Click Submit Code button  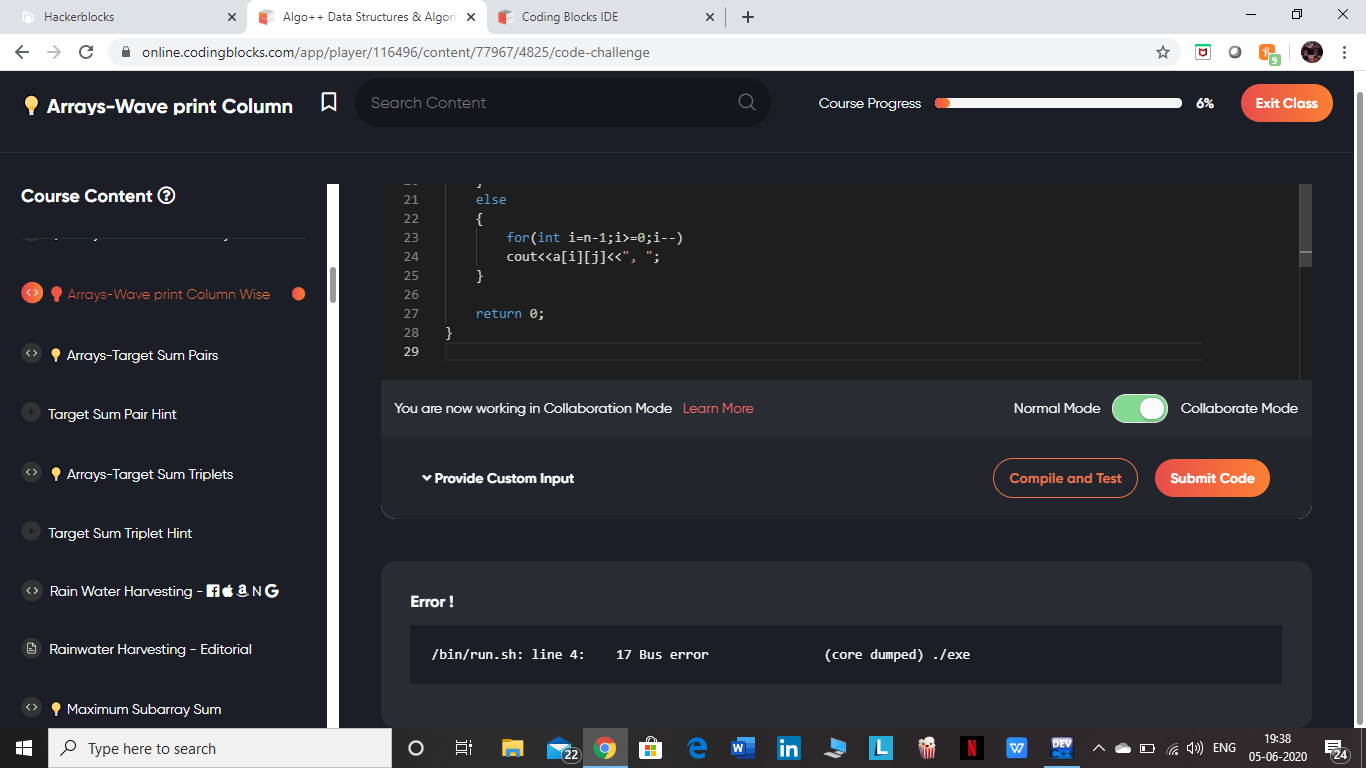click(x=1212, y=478)
